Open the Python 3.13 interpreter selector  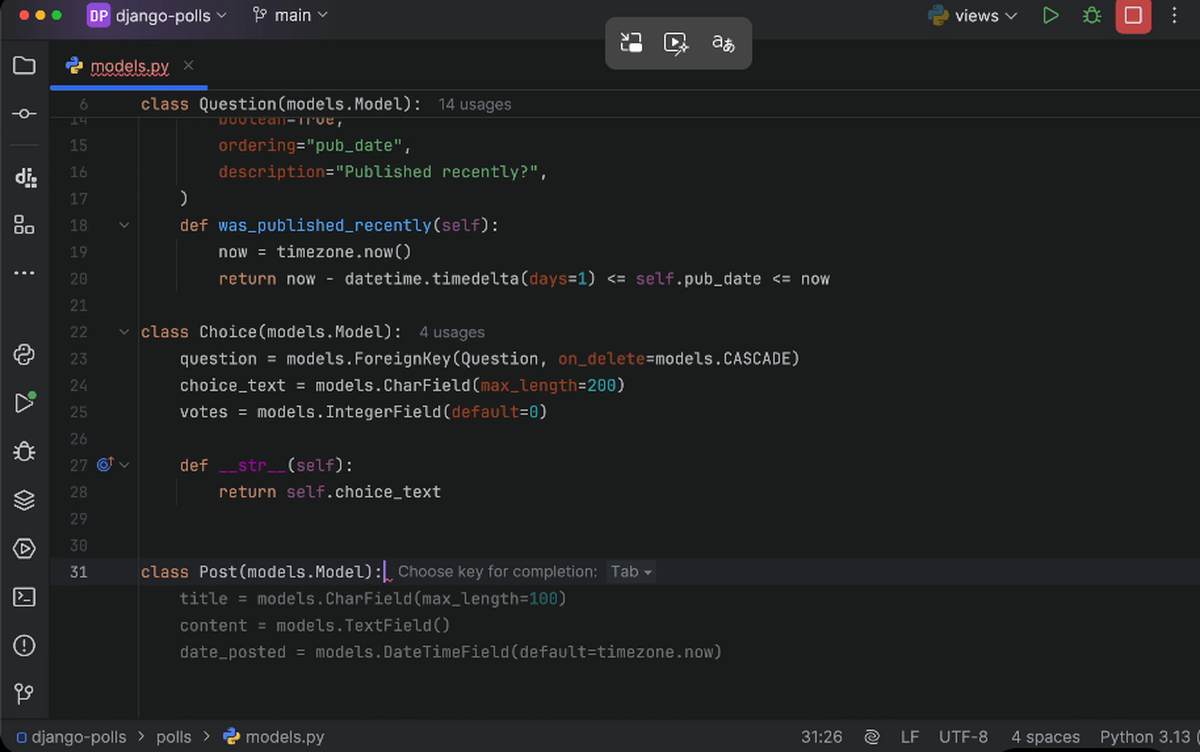[1147, 737]
